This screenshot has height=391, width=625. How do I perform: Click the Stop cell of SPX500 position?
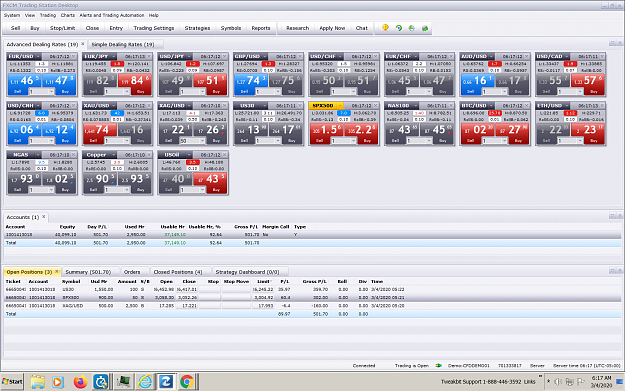point(210,297)
